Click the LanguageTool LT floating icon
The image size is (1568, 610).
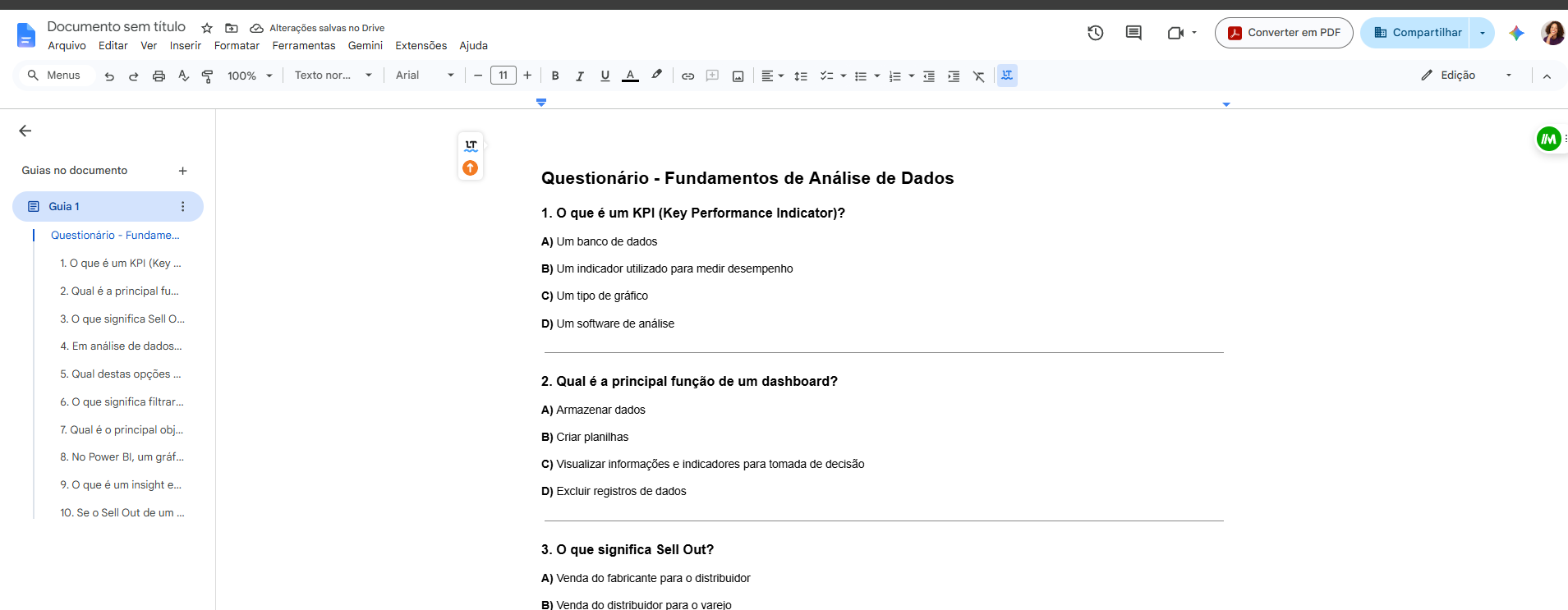pos(471,145)
